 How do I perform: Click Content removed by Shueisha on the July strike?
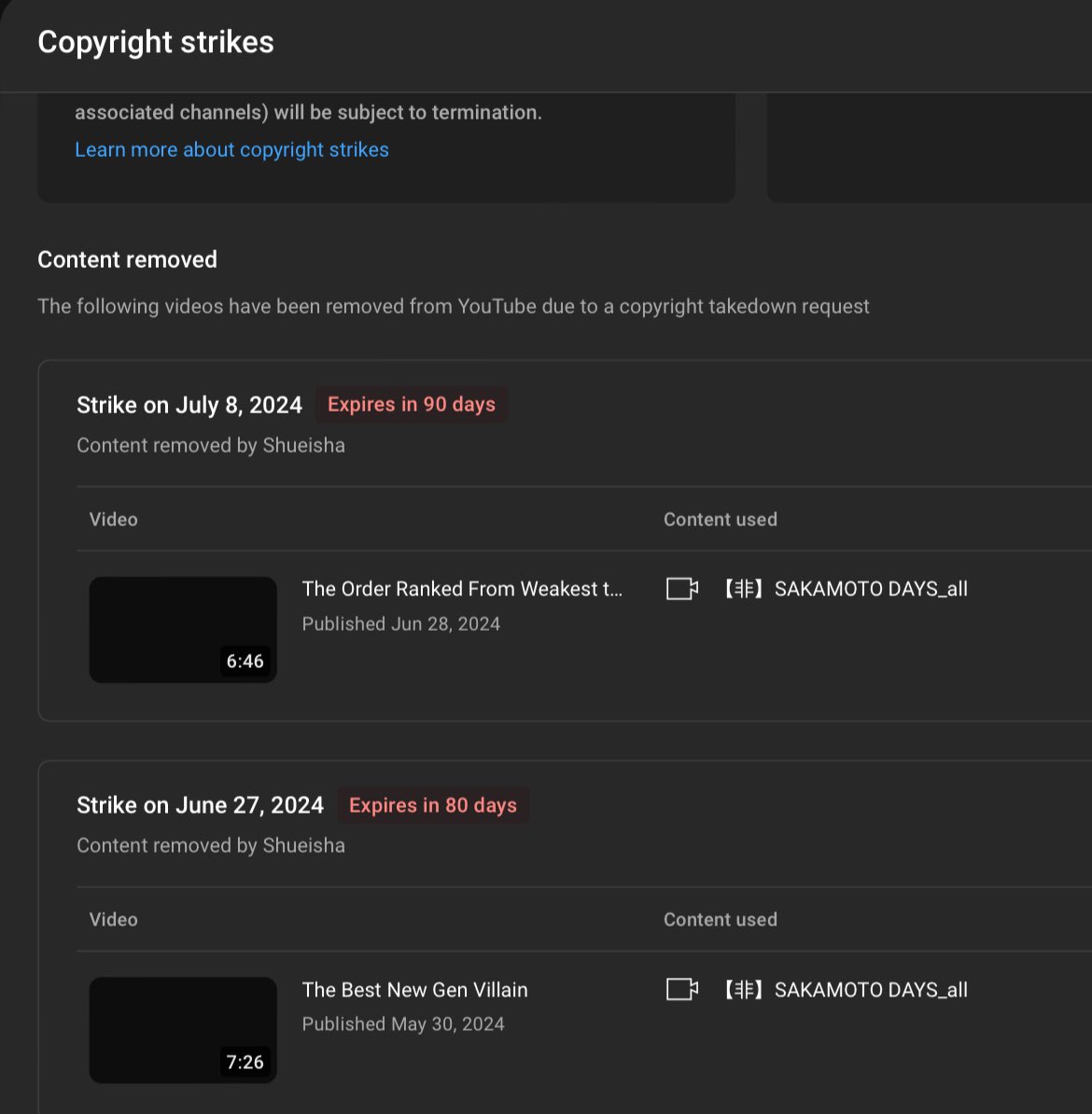(x=210, y=445)
